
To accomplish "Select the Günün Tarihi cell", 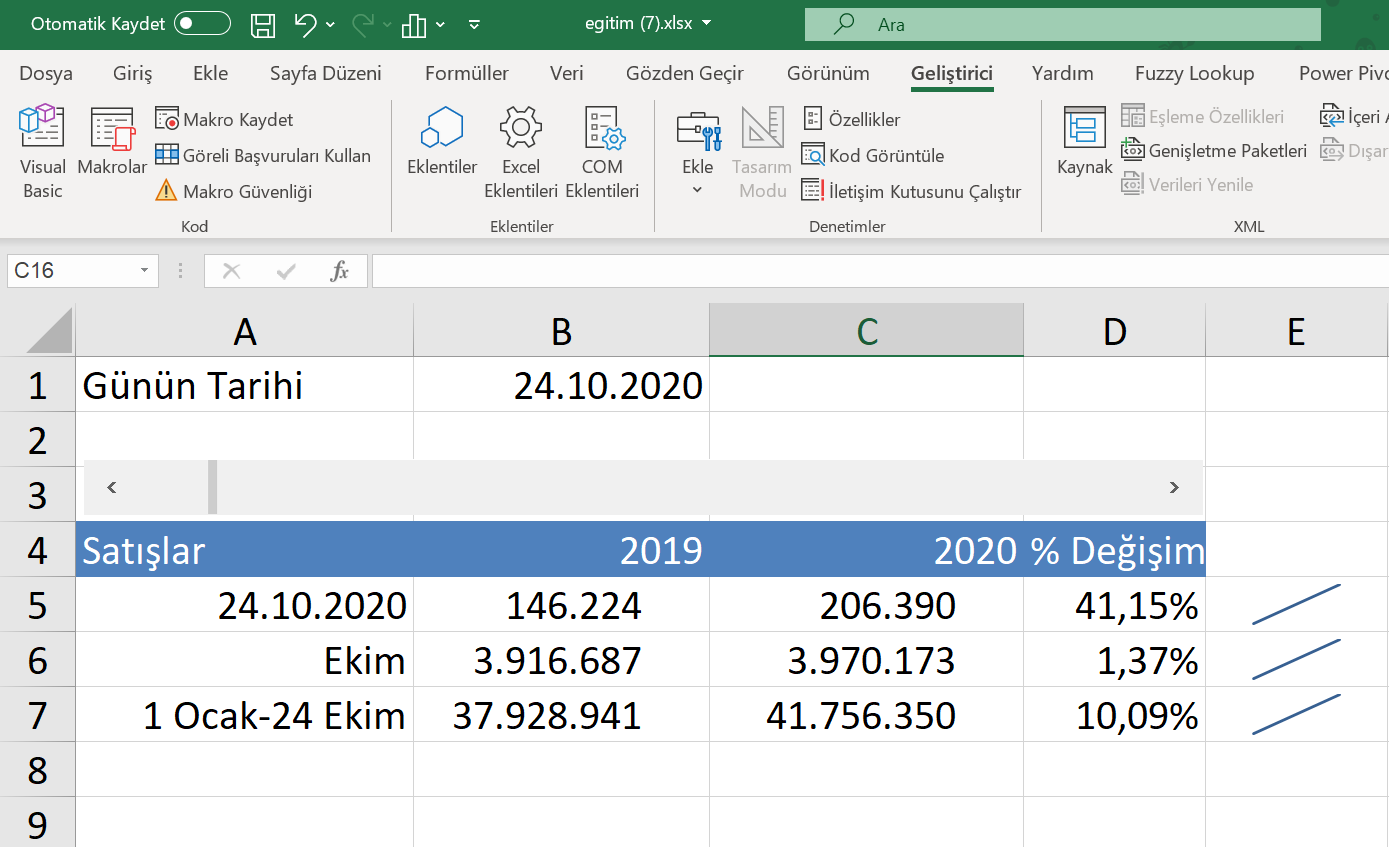I will click(245, 385).
